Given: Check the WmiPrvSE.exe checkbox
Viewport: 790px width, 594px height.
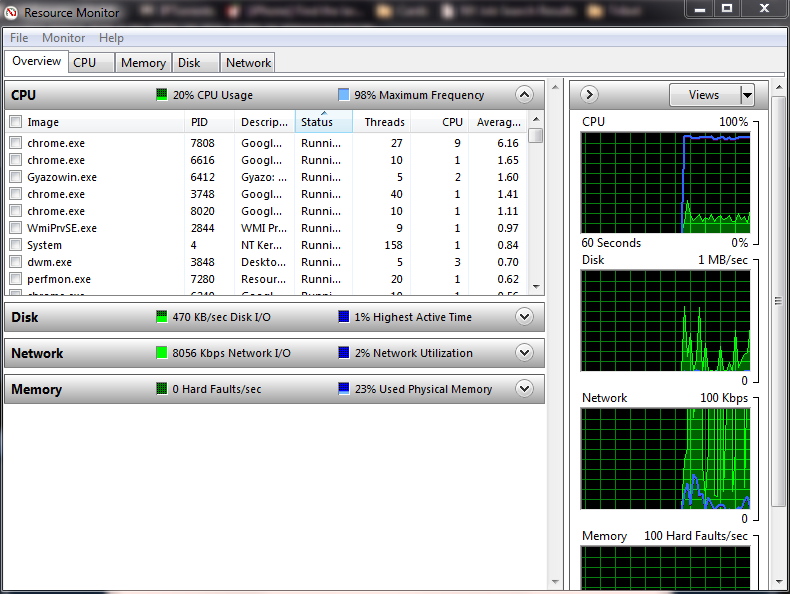Looking at the screenshot, I should 16,228.
